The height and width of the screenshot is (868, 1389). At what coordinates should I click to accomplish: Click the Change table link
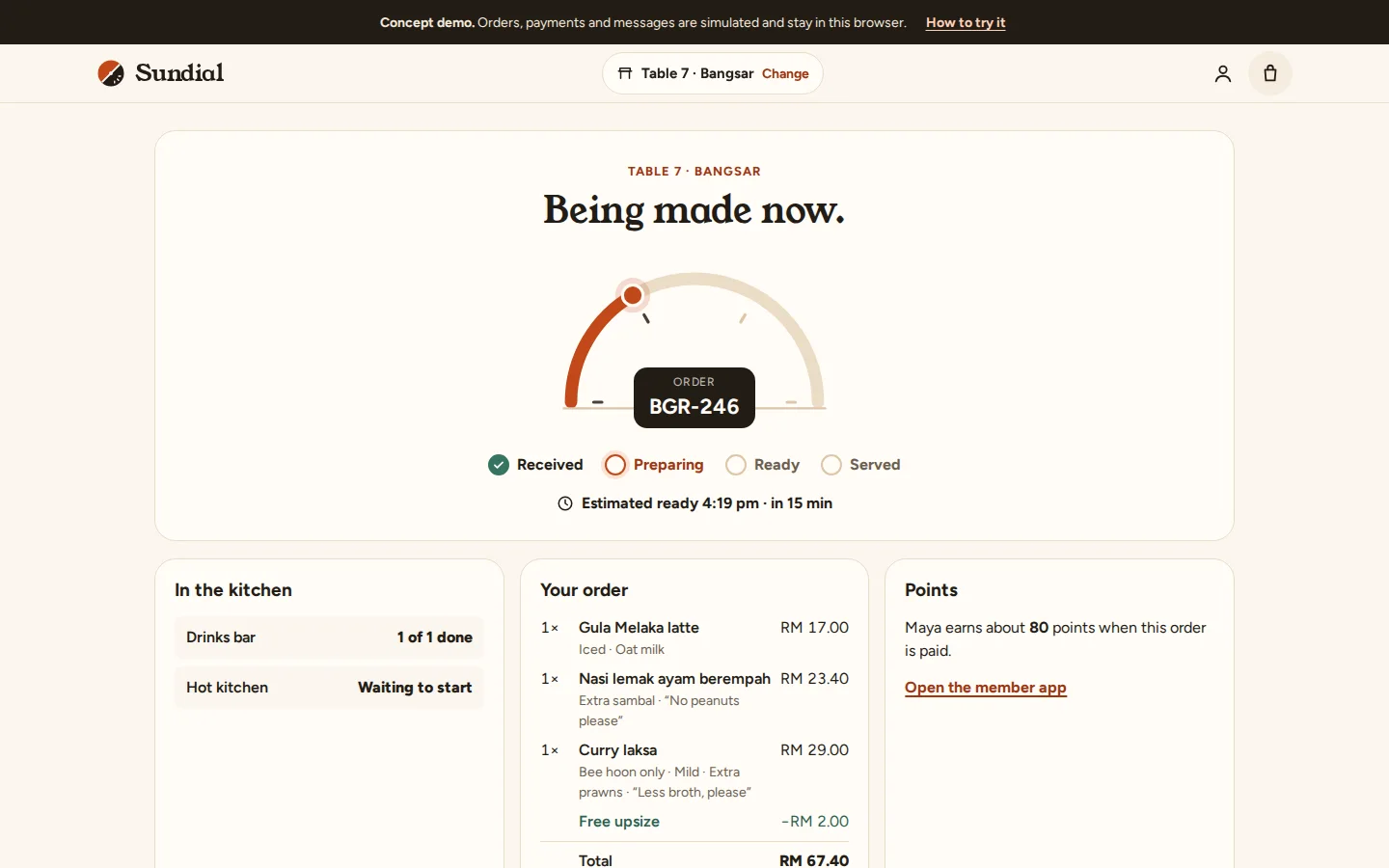[x=785, y=73]
